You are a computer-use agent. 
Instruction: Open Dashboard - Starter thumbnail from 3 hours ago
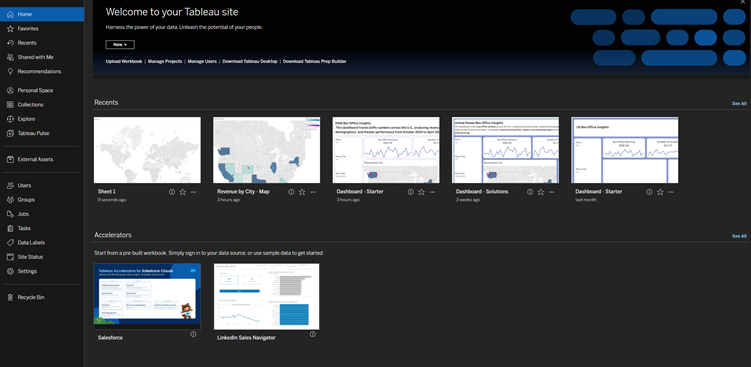point(386,150)
